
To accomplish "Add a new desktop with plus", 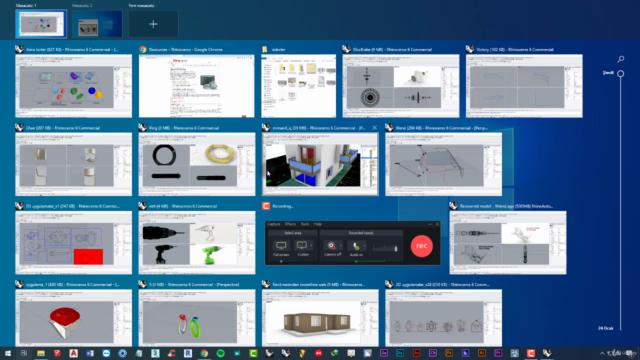I will [x=153, y=24].
